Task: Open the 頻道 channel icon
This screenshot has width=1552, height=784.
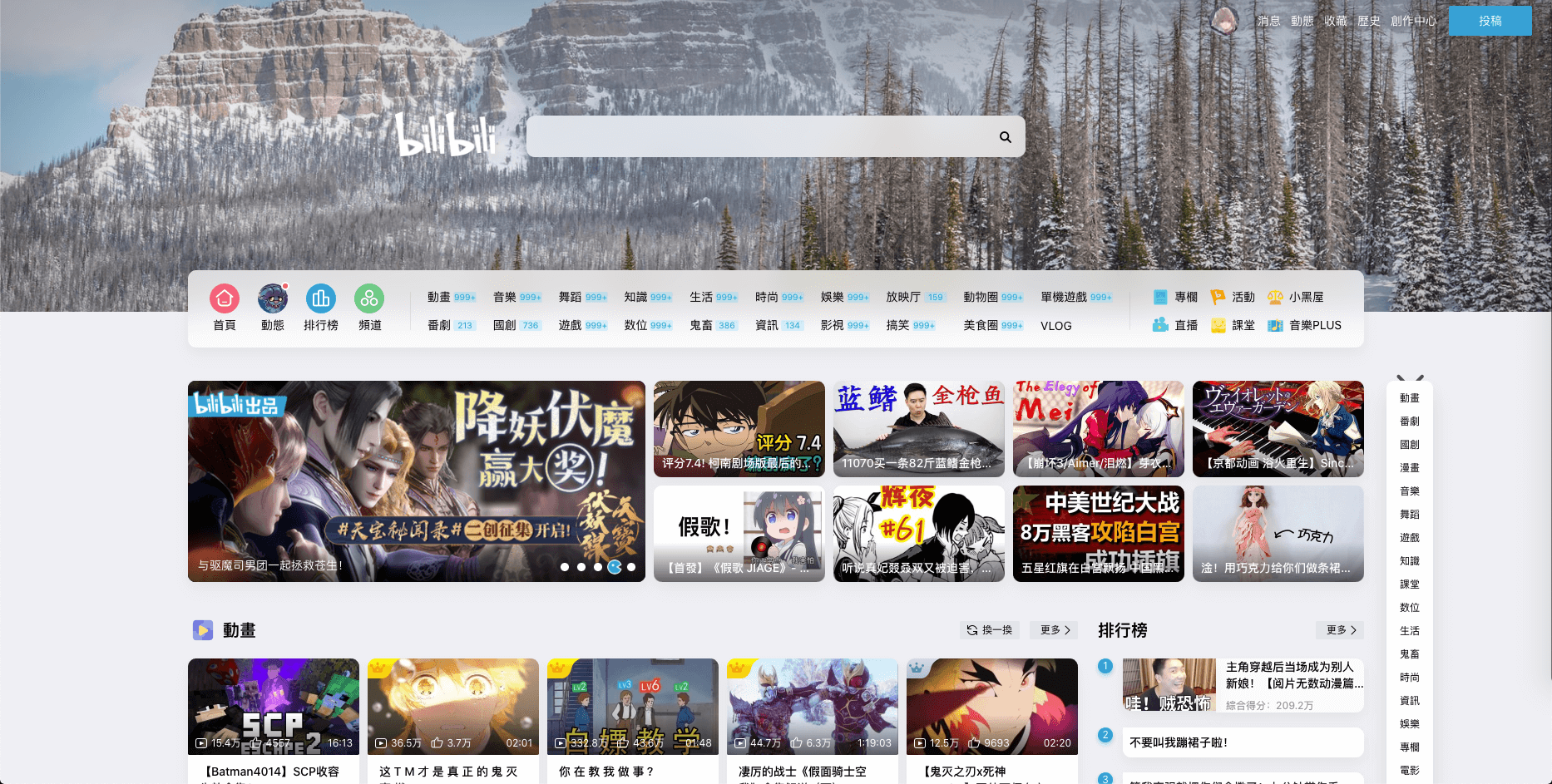Action: pyautogui.click(x=369, y=298)
